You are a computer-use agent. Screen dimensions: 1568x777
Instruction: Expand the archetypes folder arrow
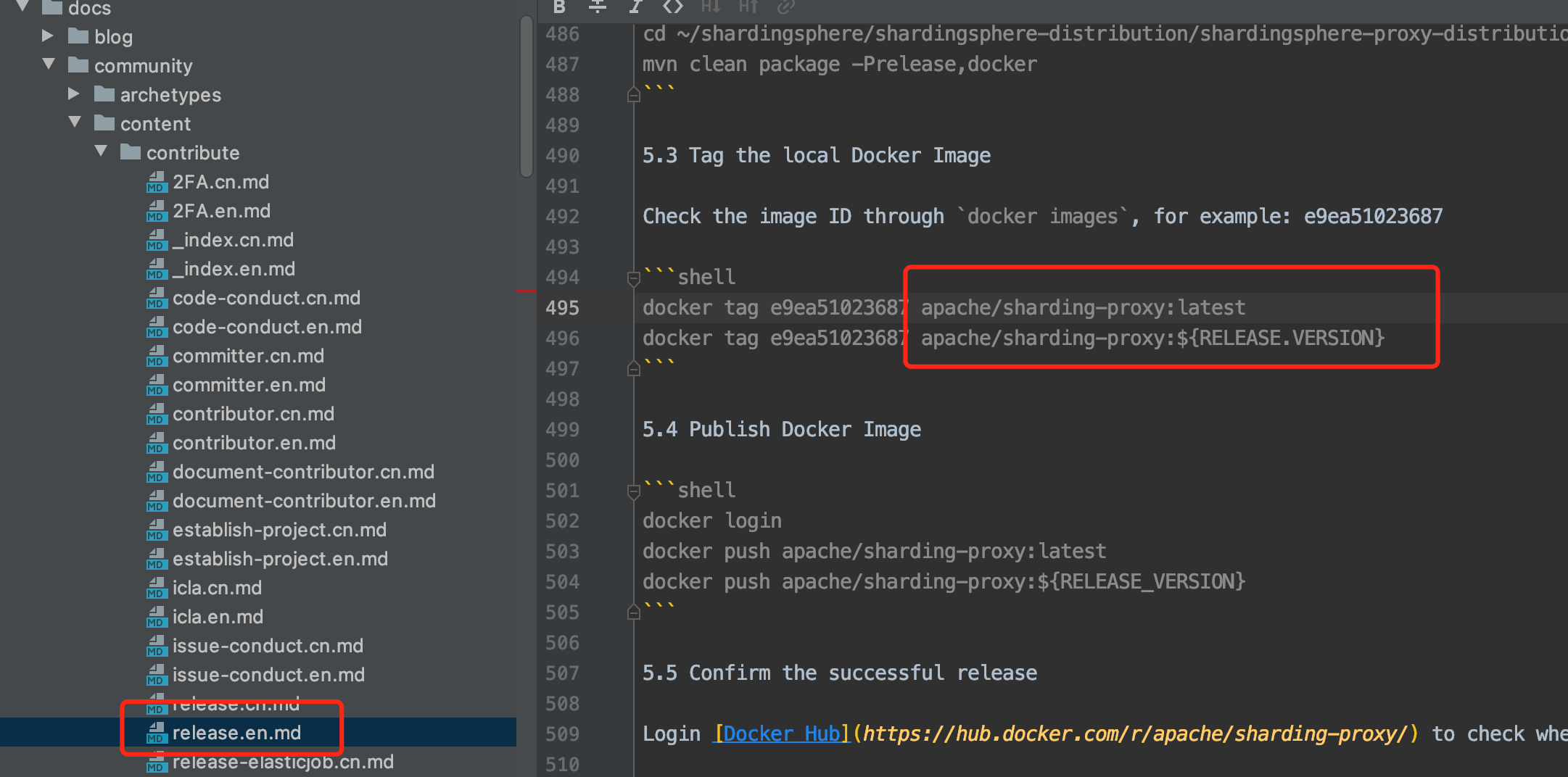click(x=74, y=94)
